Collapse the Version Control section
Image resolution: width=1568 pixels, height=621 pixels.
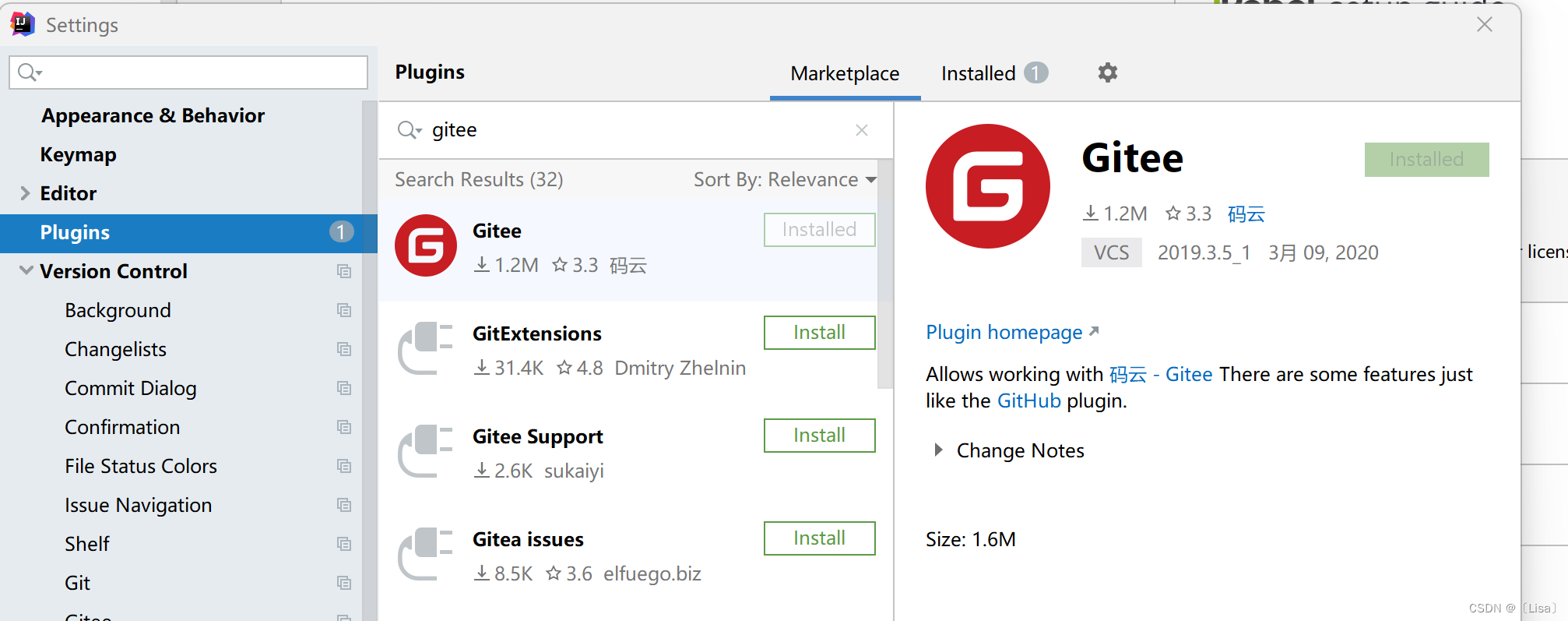pos(26,270)
